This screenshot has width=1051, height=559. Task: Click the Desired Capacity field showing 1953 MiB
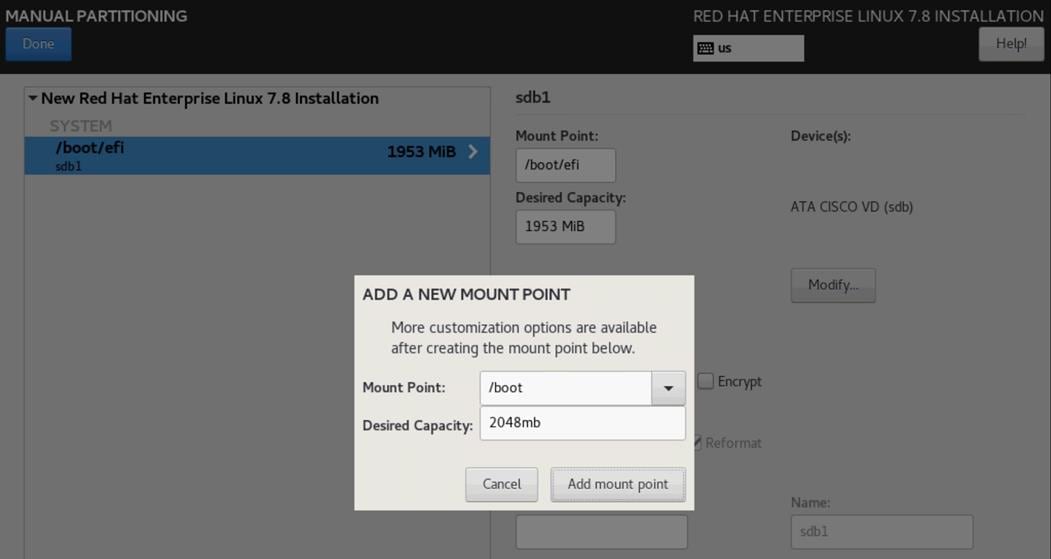[565, 227]
